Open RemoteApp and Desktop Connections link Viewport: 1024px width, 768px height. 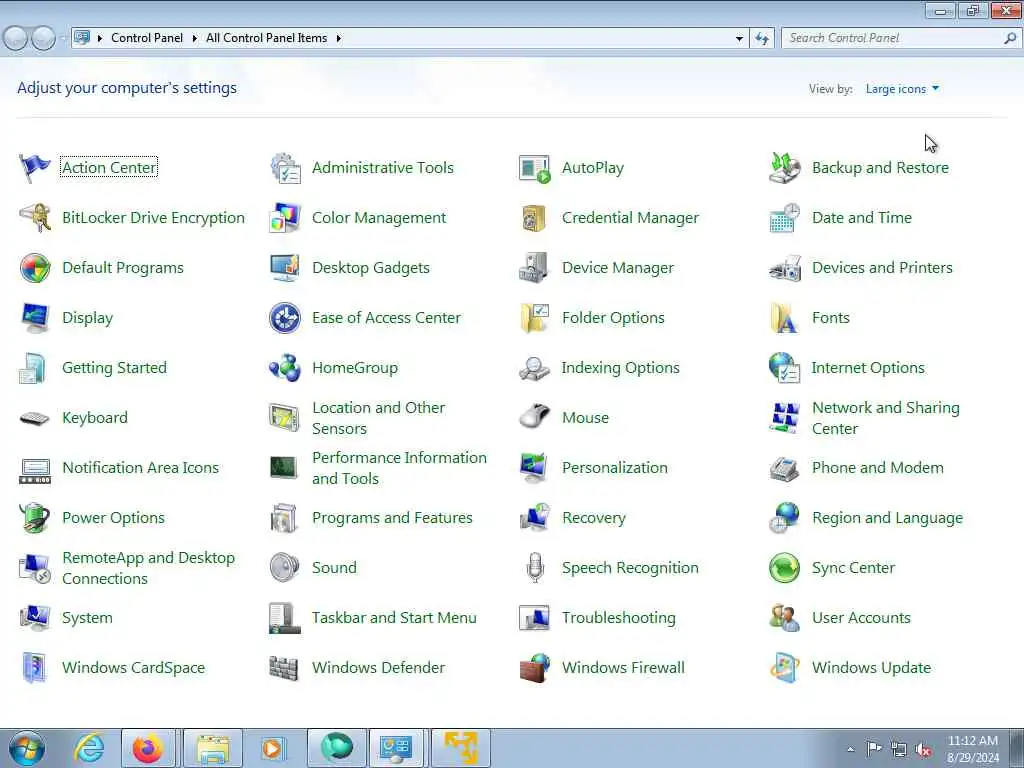click(148, 568)
